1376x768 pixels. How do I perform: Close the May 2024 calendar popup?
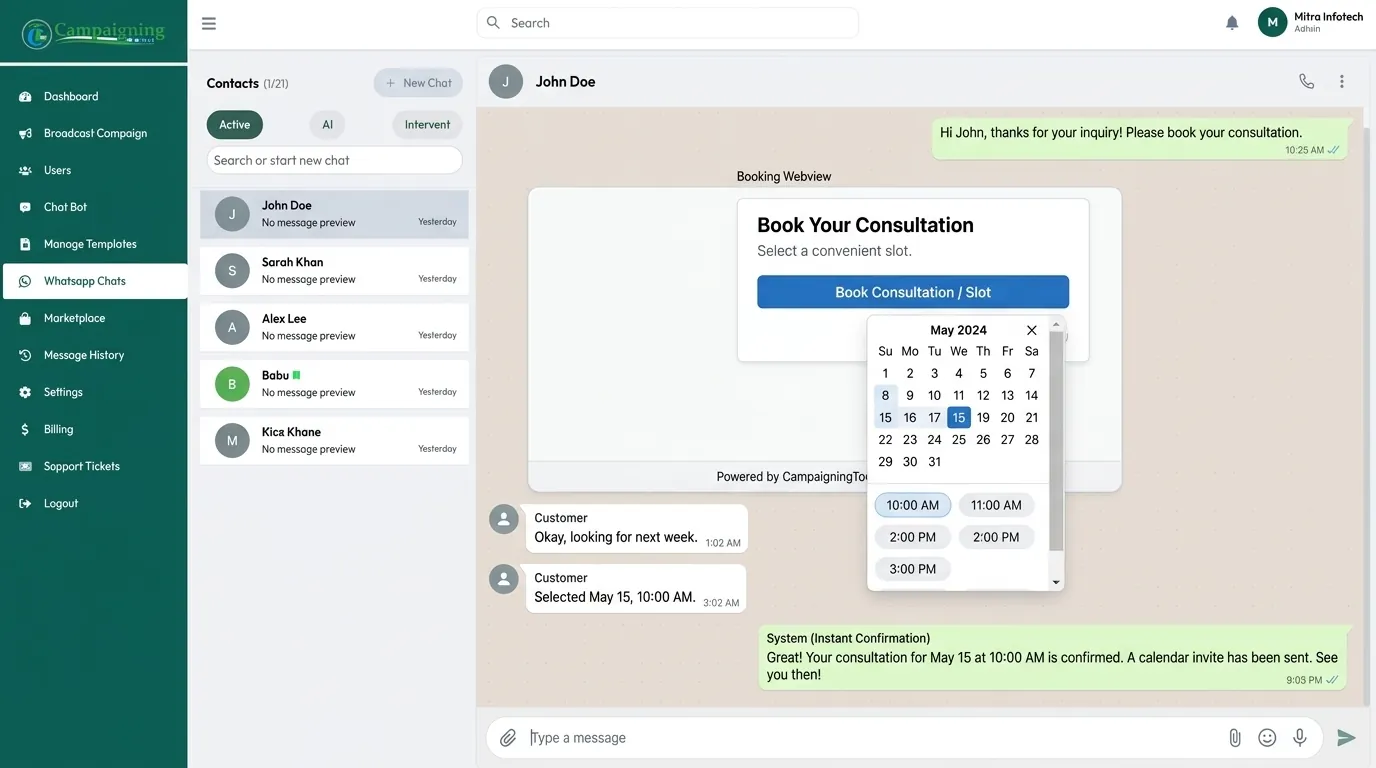pyautogui.click(x=1032, y=330)
